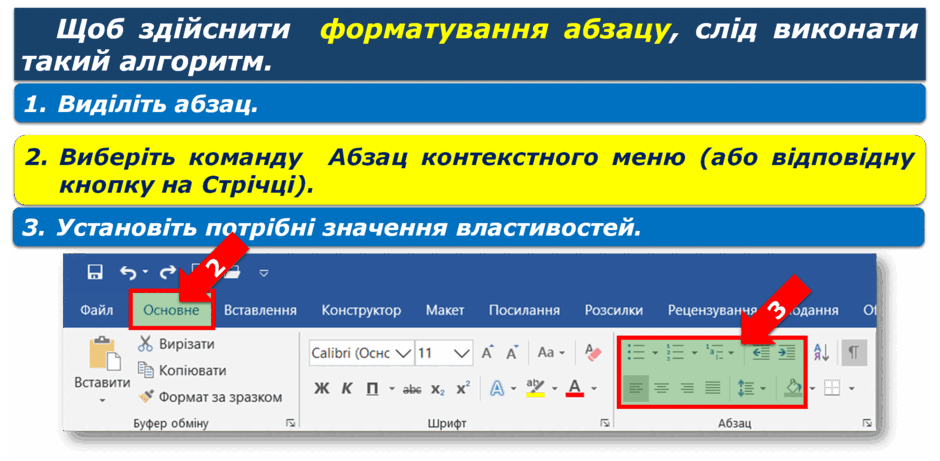Switch to the Посилання tab
The image size is (940, 461).
[x=524, y=311]
